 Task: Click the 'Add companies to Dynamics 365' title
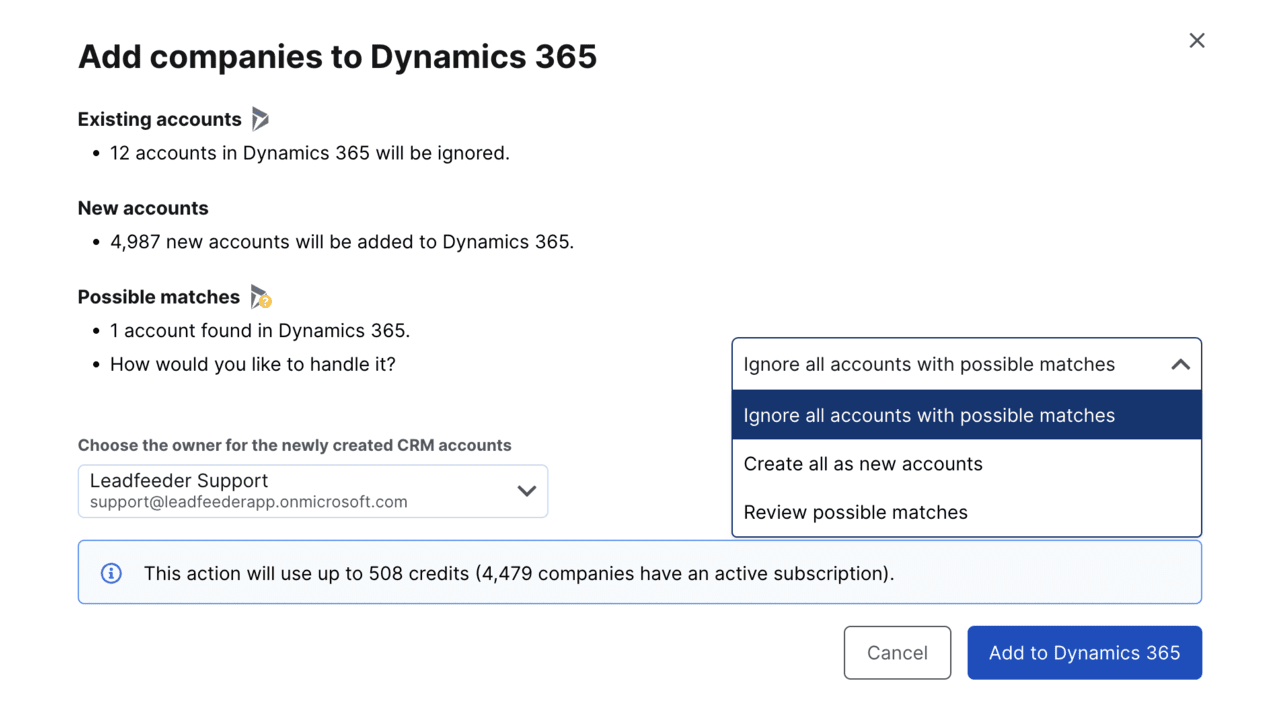337,56
